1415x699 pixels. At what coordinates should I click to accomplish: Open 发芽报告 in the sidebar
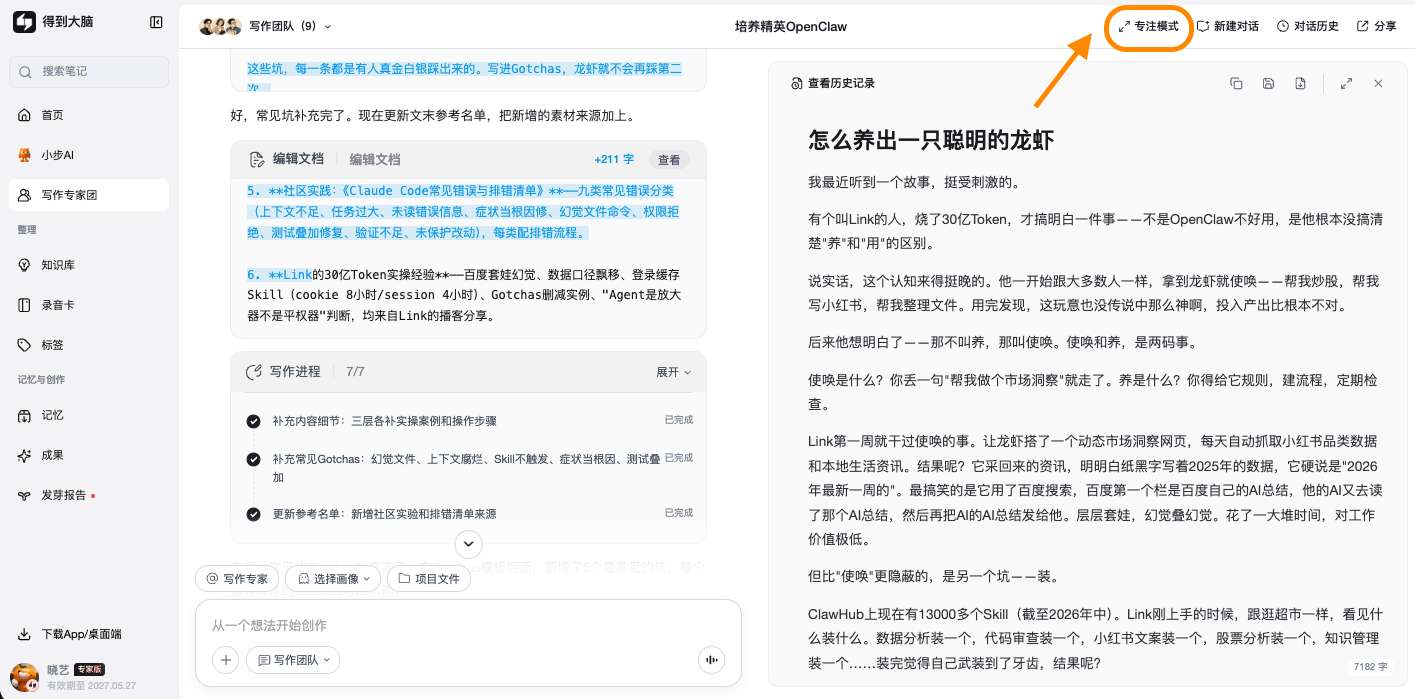(89, 495)
